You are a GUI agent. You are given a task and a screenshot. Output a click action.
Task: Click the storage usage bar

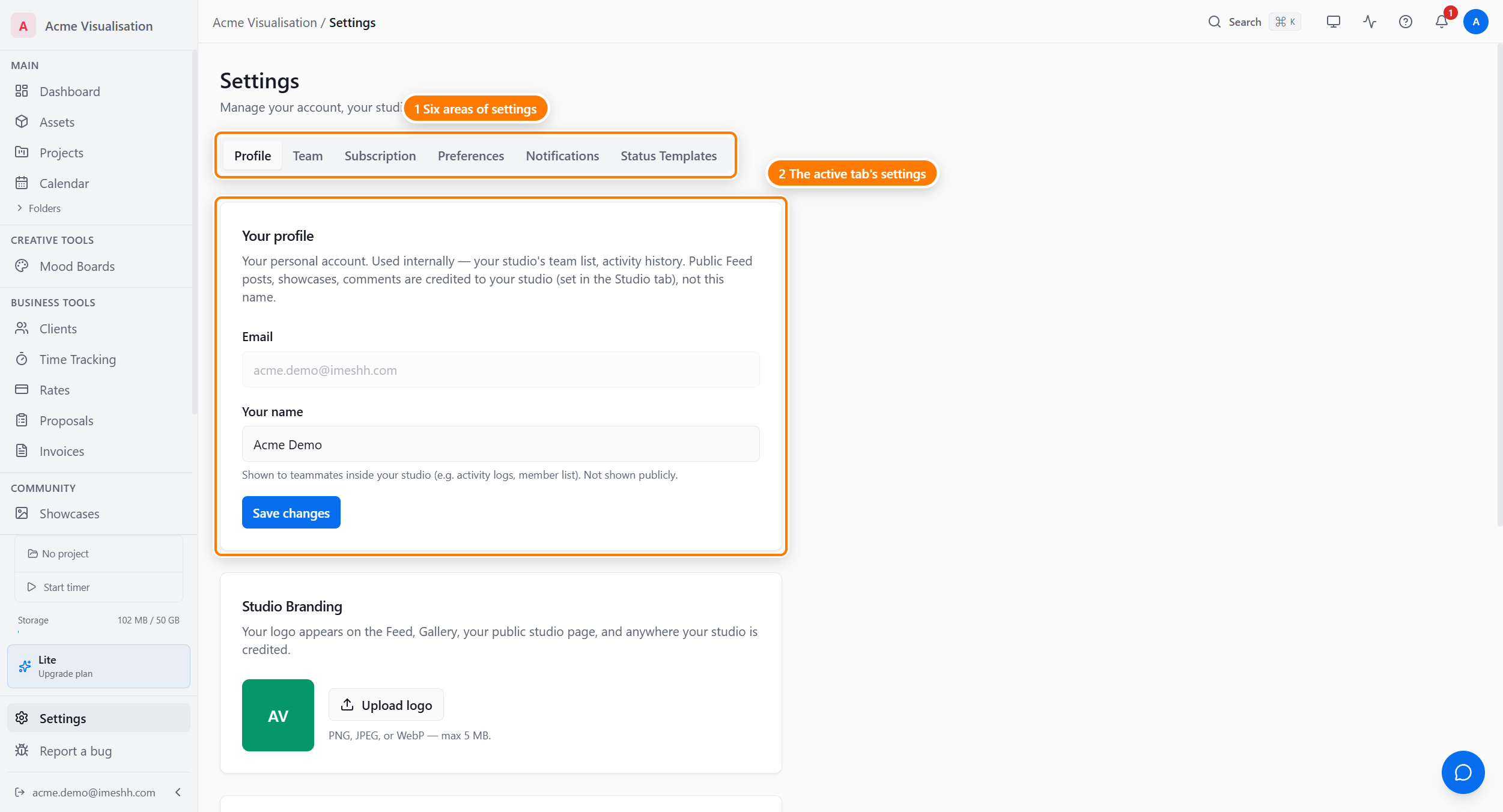[x=99, y=631]
